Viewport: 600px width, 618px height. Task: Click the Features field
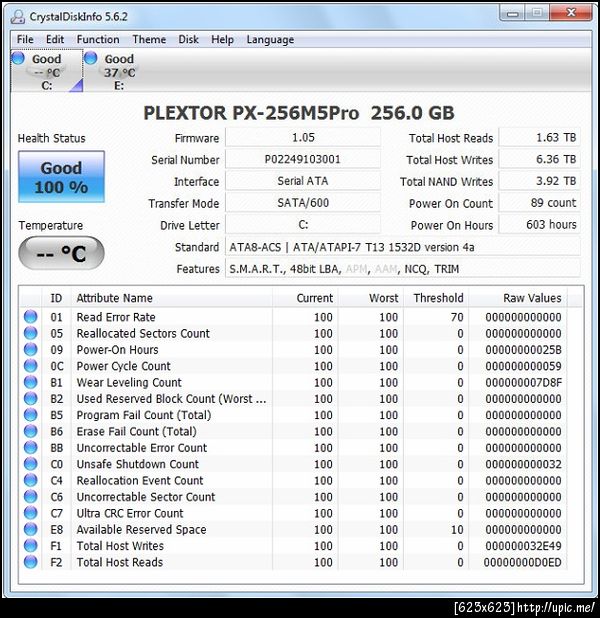click(402, 269)
